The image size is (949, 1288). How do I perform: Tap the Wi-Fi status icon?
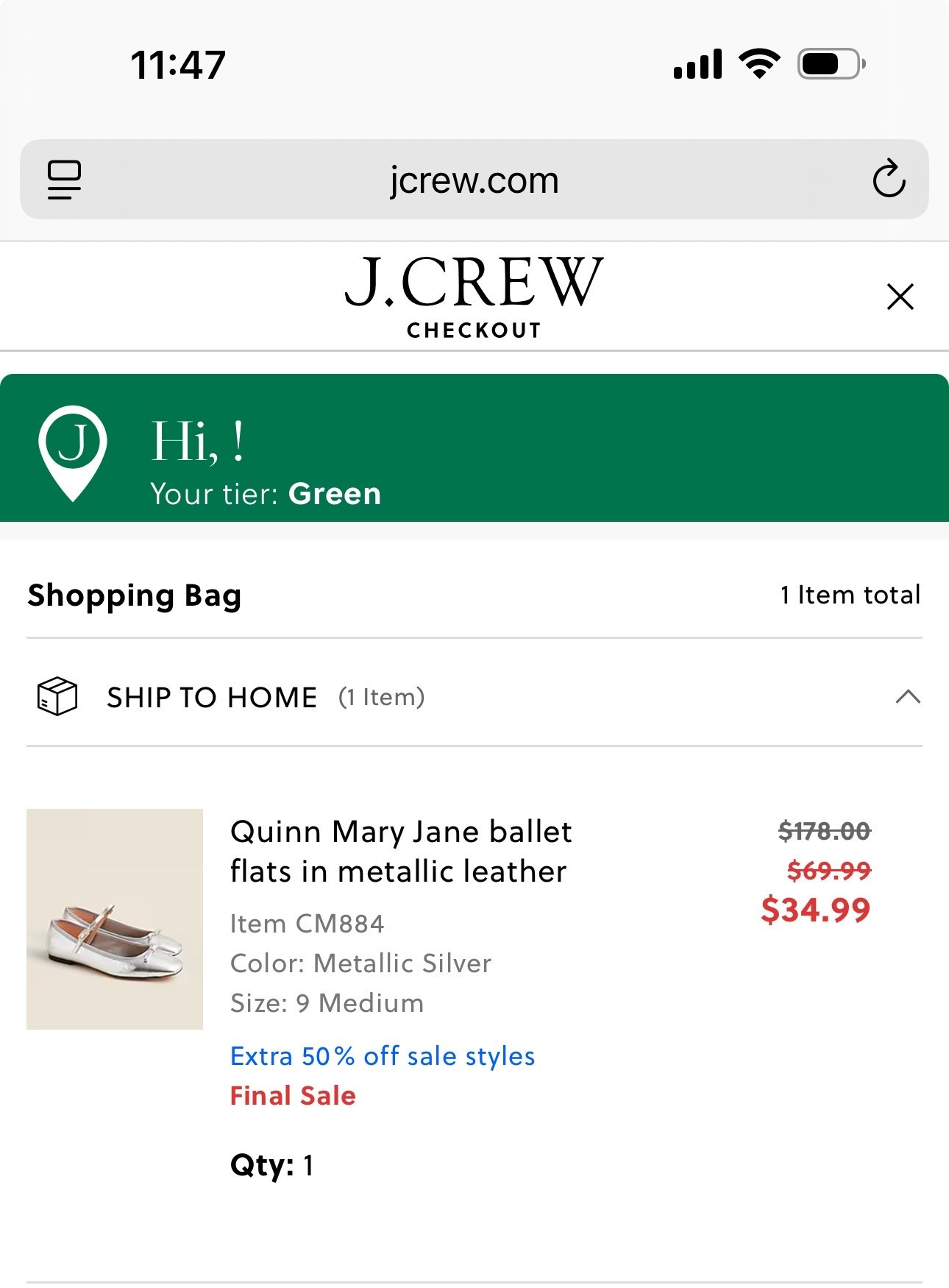[760, 64]
